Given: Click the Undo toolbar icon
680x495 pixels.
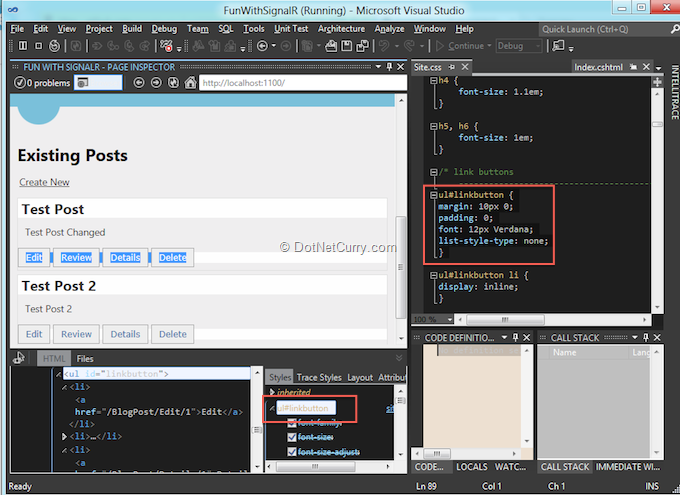Looking at the screenshot, I should point(384,46).
